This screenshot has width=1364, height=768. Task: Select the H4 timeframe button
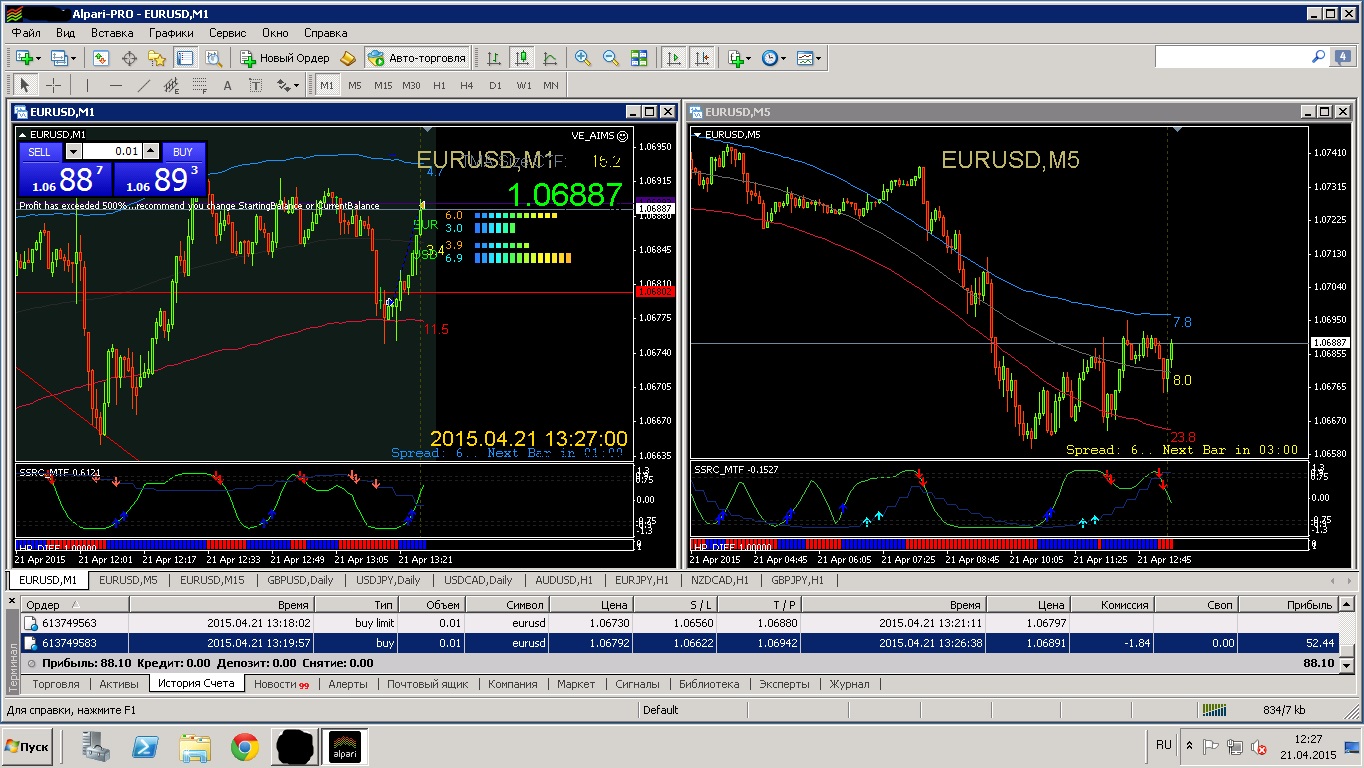click(467, 85)
